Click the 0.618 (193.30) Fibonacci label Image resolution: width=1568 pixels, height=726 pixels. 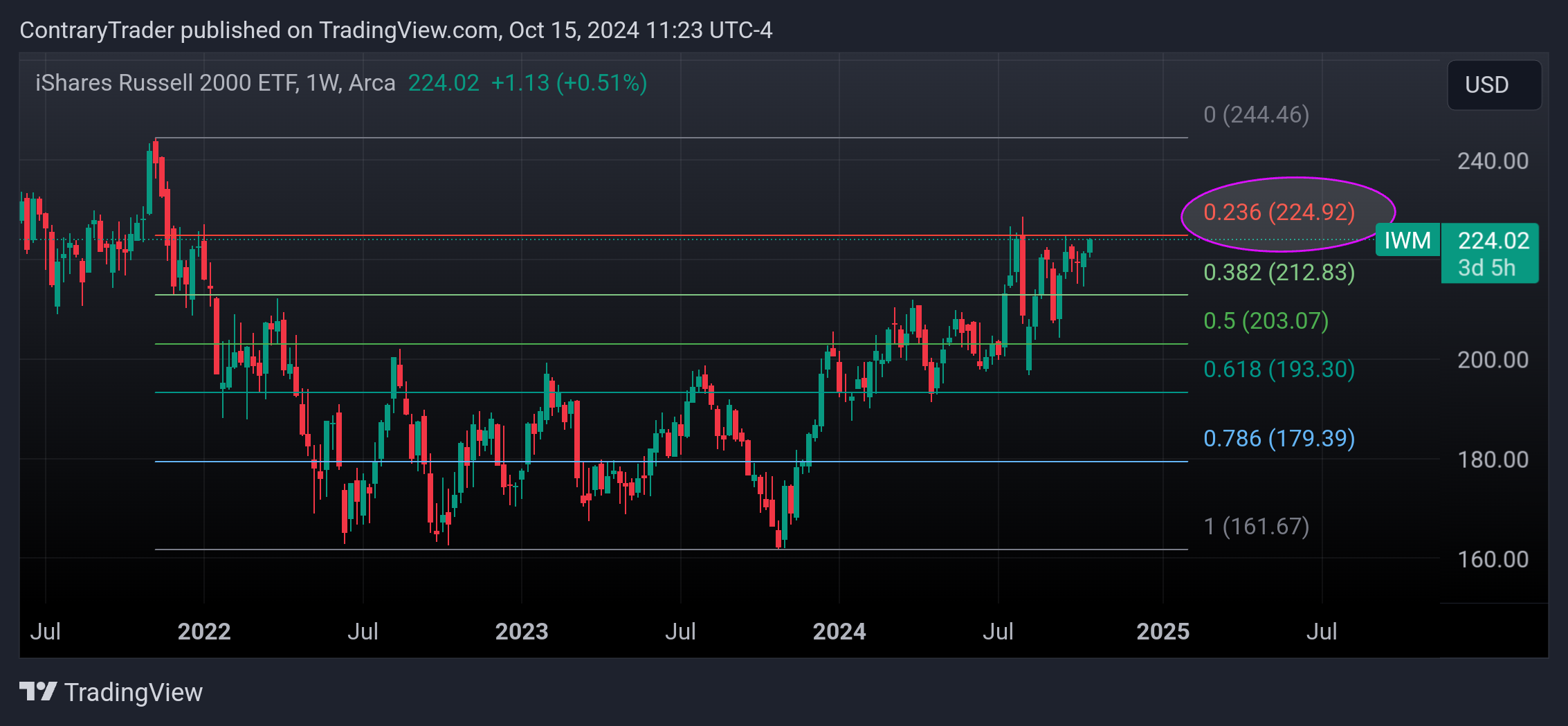(1279, 369)
